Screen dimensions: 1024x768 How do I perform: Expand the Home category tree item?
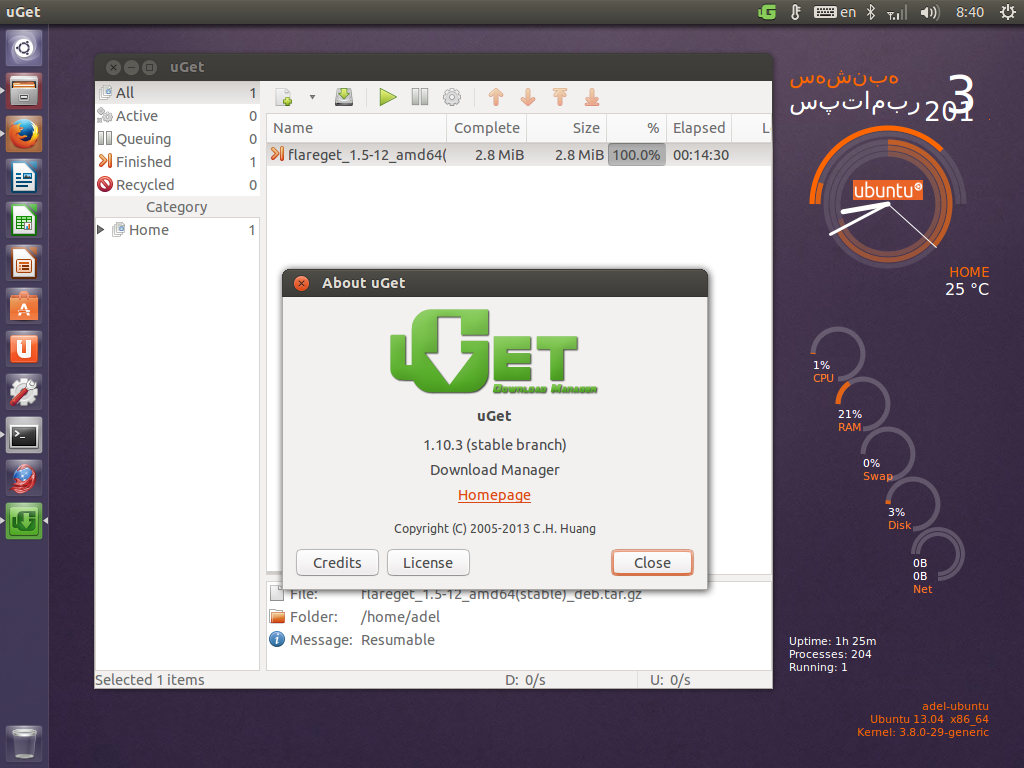click(x=101, y=230)
